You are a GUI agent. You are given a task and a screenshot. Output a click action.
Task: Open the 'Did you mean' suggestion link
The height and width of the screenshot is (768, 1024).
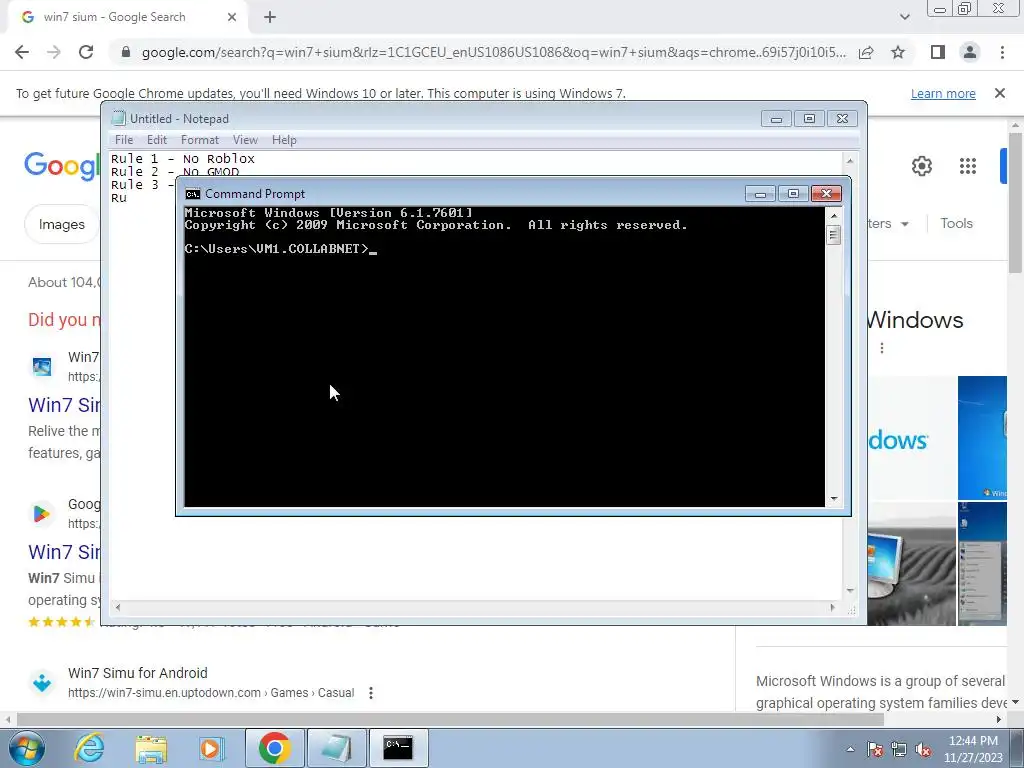coord(65,319)
